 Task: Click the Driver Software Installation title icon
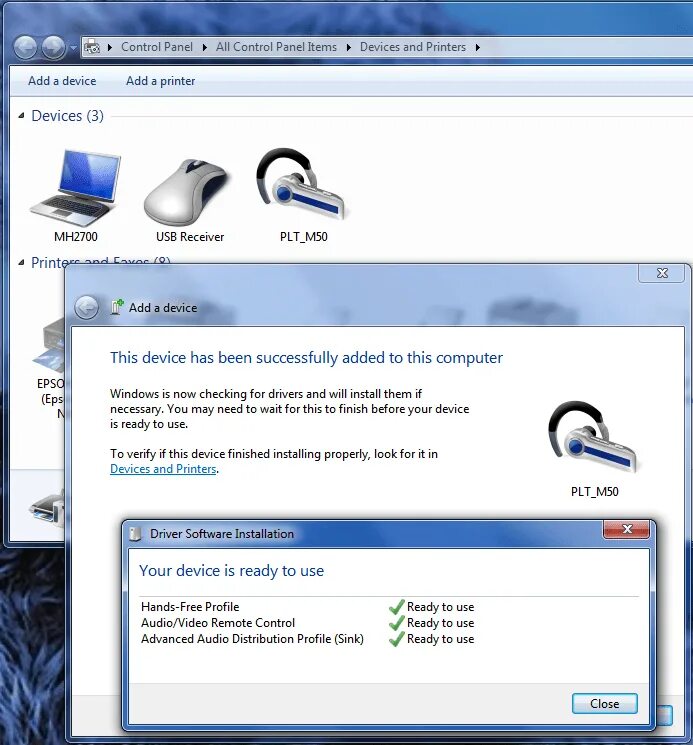135,534
